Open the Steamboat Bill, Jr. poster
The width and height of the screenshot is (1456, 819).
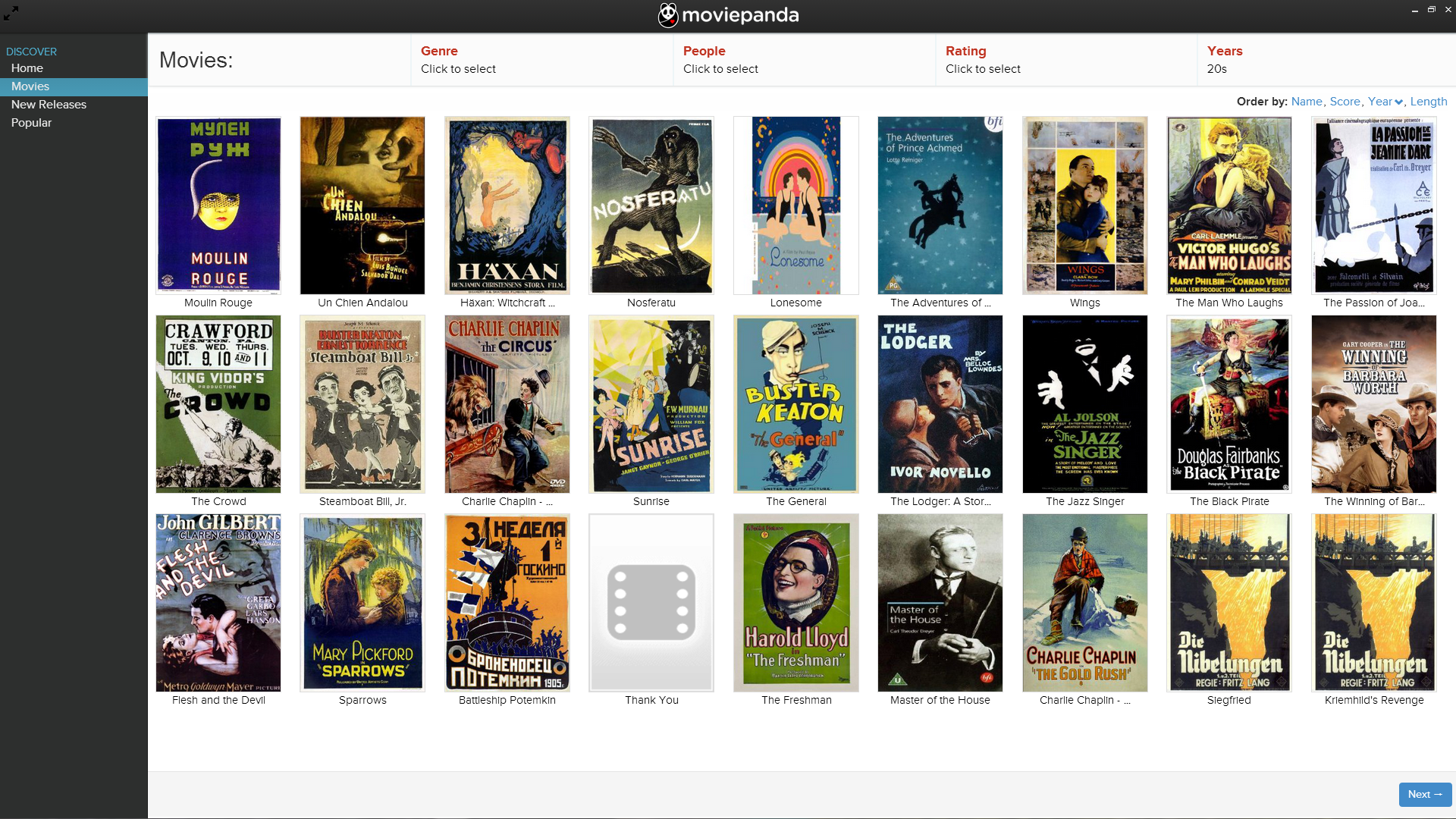click(x=362, y=404)
